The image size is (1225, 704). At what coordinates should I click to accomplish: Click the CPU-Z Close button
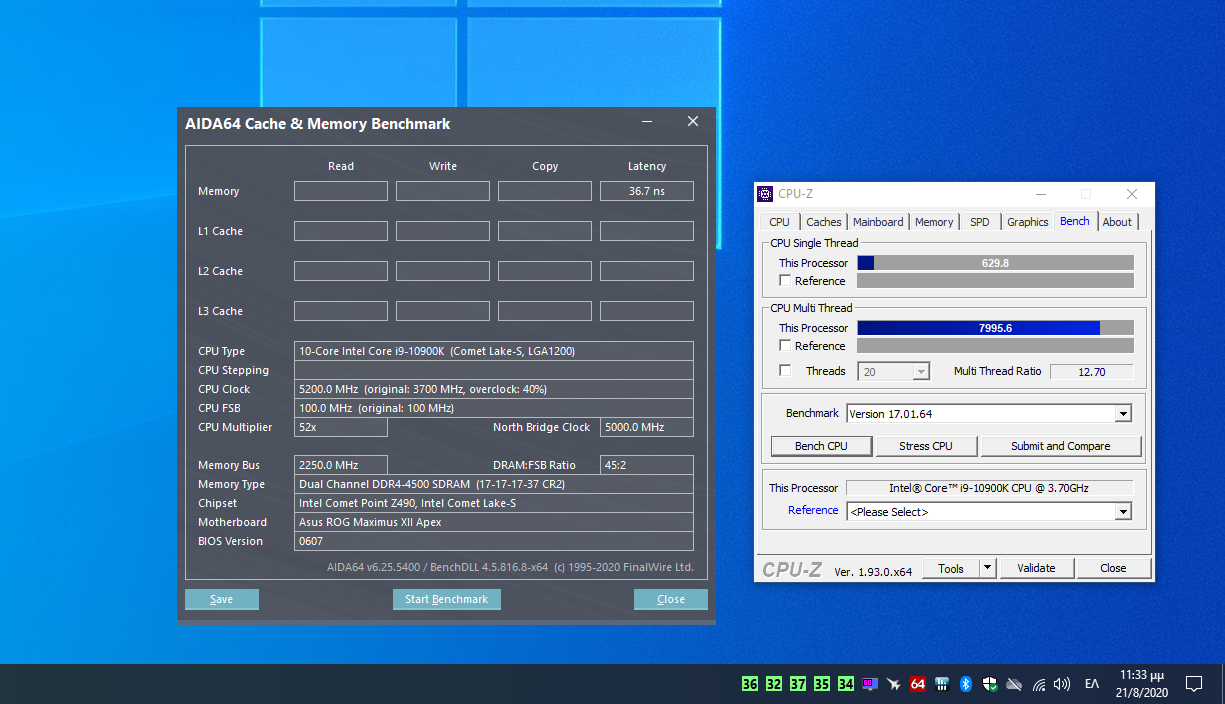tap(1113, 568)
